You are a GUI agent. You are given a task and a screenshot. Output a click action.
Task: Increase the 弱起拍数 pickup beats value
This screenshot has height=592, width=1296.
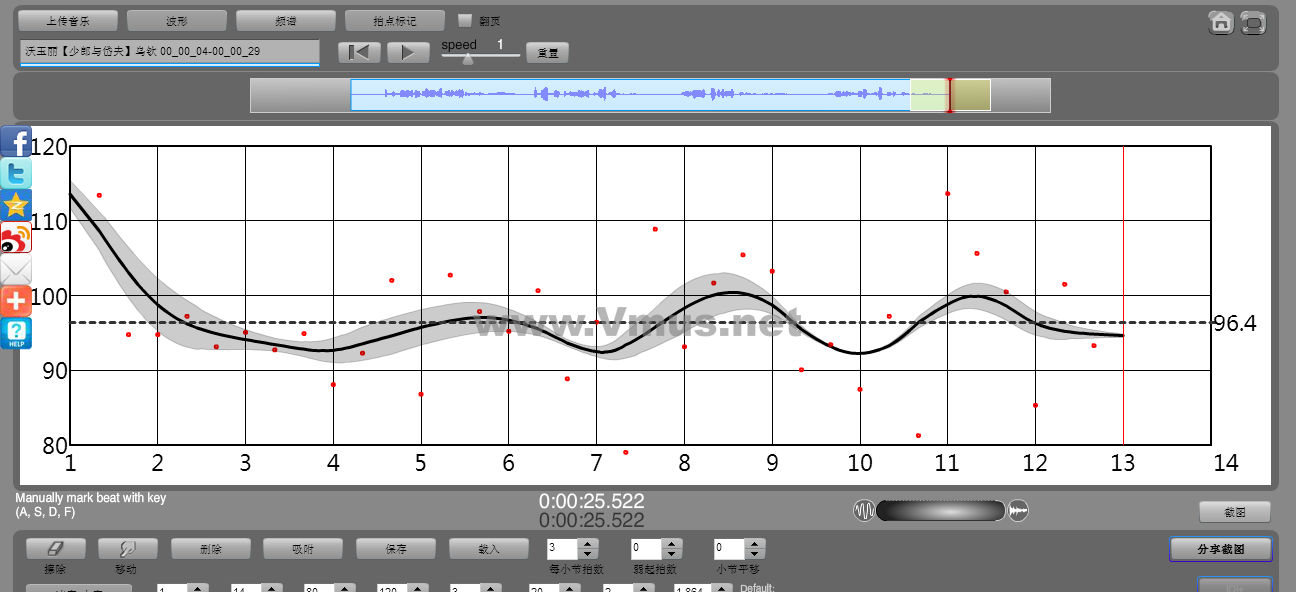(x=673, y=544)
